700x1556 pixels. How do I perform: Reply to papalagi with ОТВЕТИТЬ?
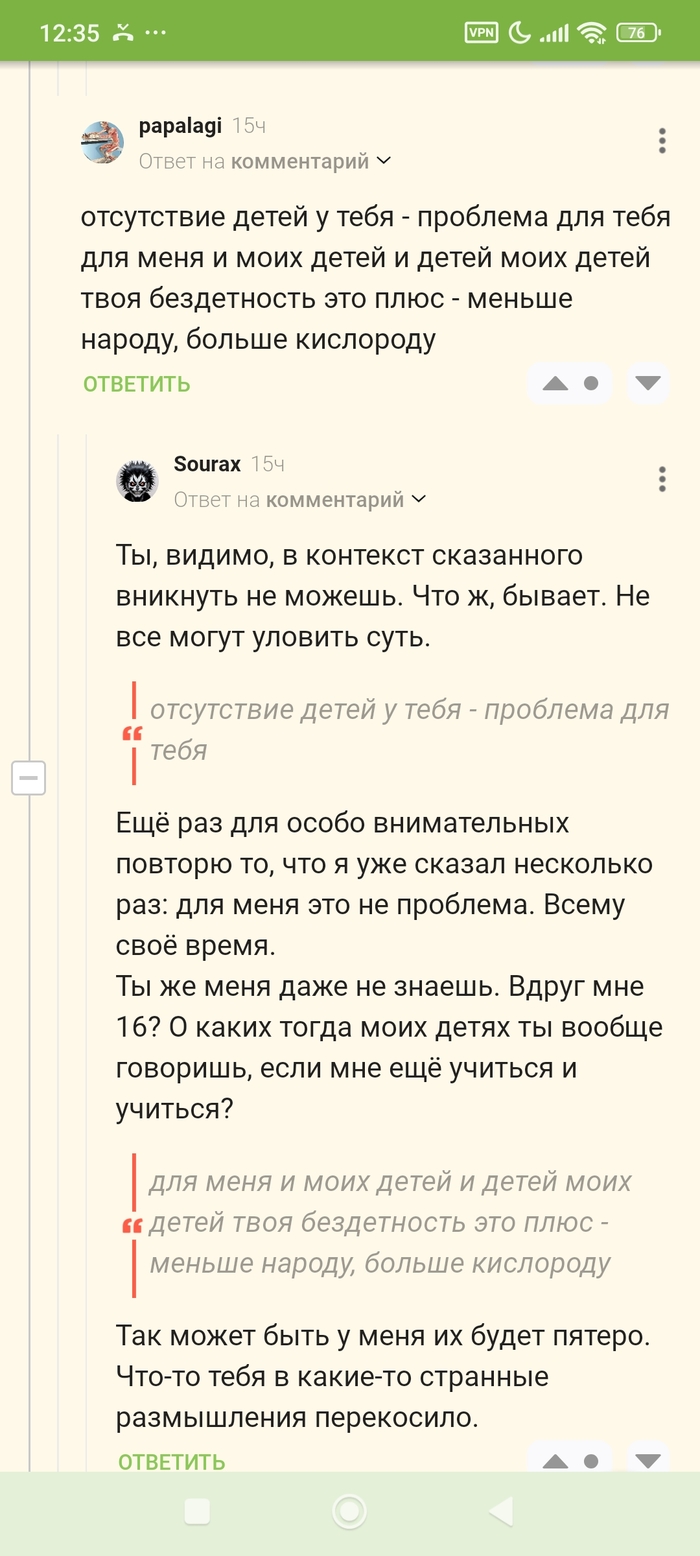tap(136, 384)
